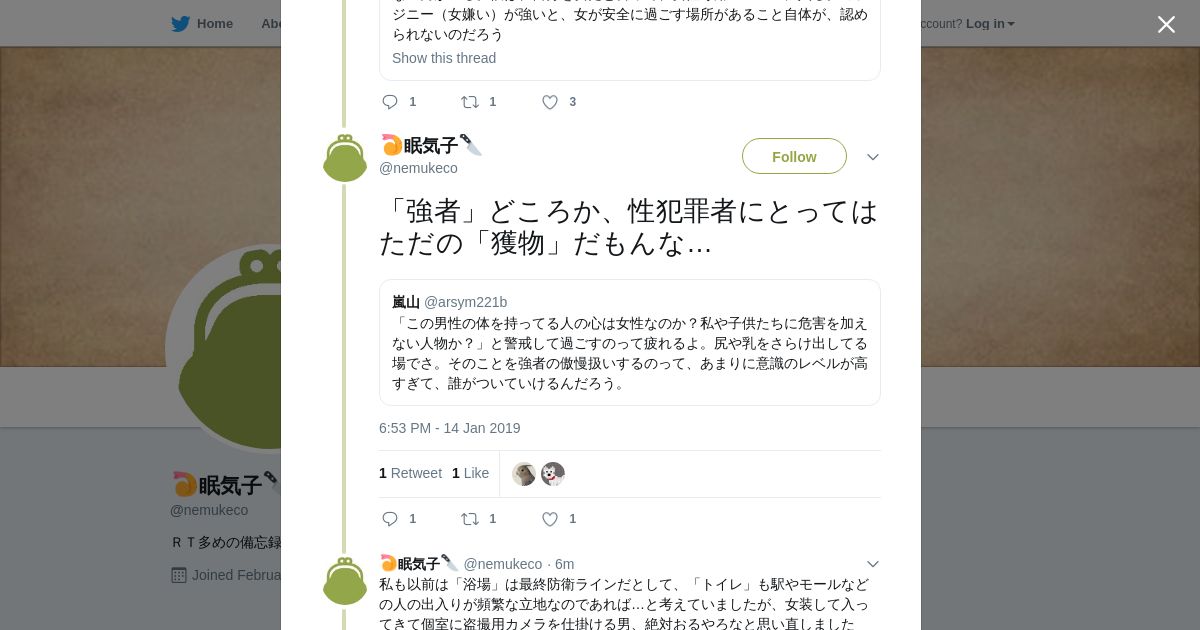Click first liker avatar thumbnail

coord(524,474)
